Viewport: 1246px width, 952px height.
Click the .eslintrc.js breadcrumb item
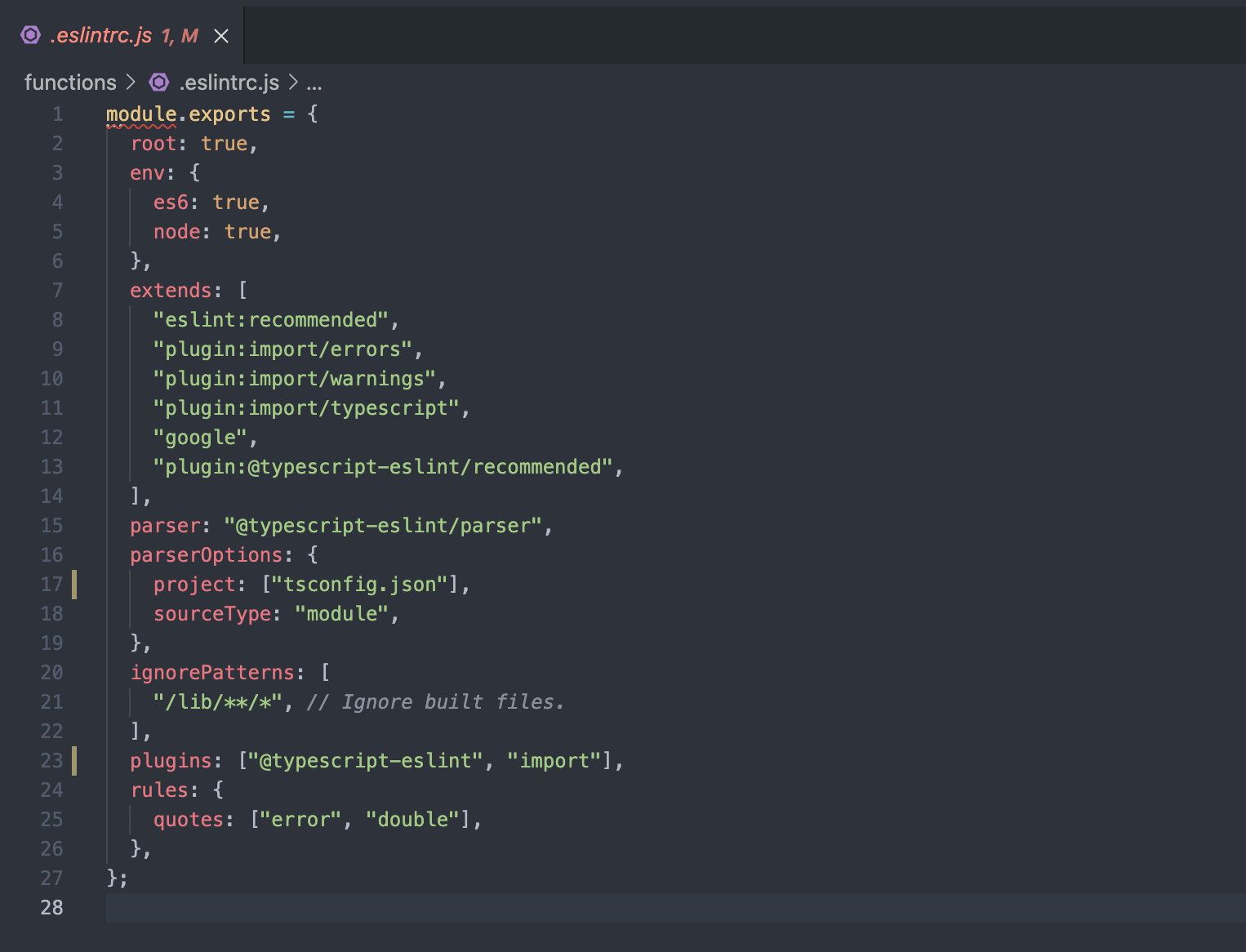229,82
